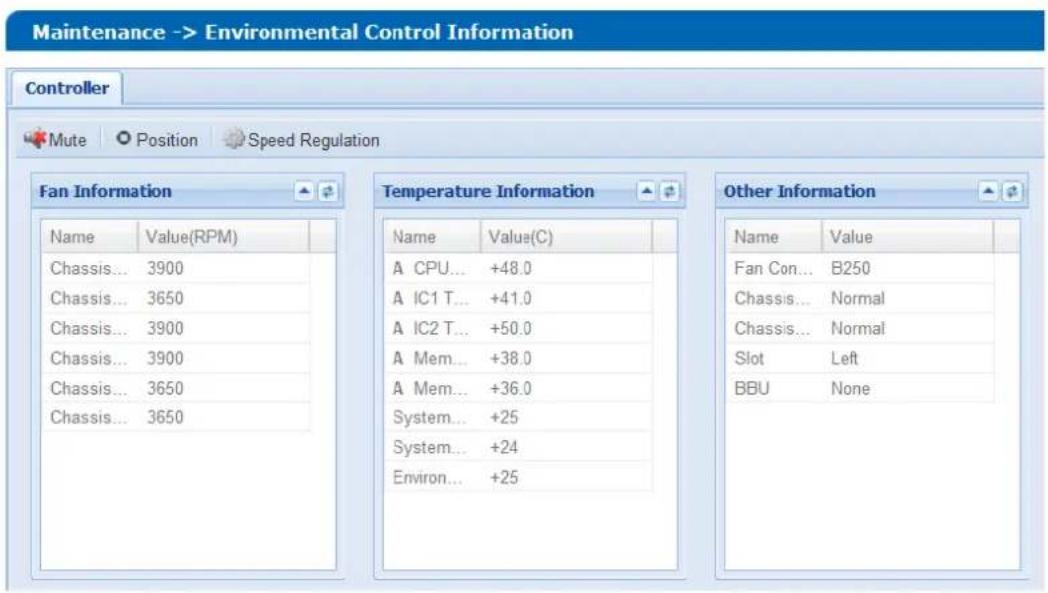Click the +41.0 temperature value

pyautogui.click(x=511, y=299)
